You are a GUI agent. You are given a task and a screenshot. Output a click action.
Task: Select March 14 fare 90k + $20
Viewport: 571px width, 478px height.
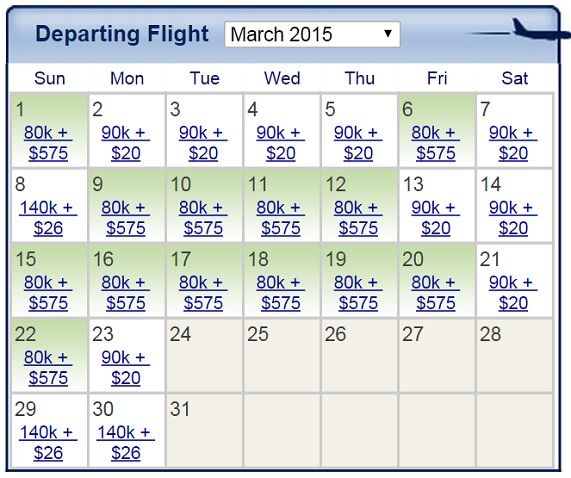point(513,218)
